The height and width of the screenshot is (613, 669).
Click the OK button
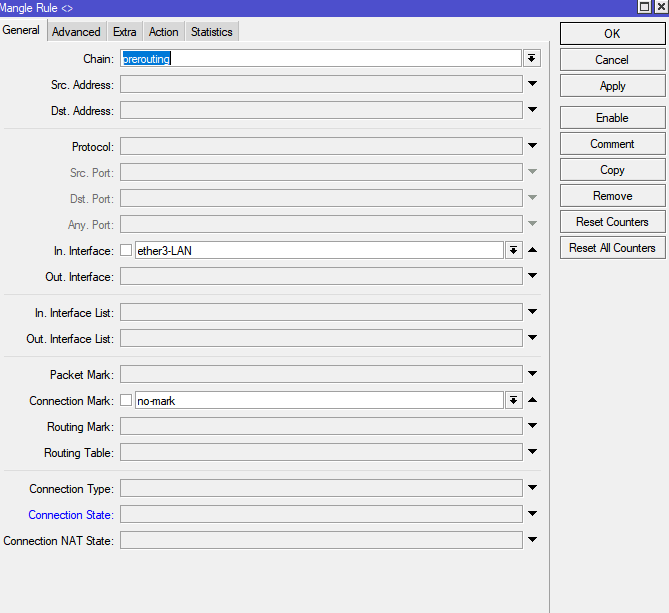coord(612,34)
